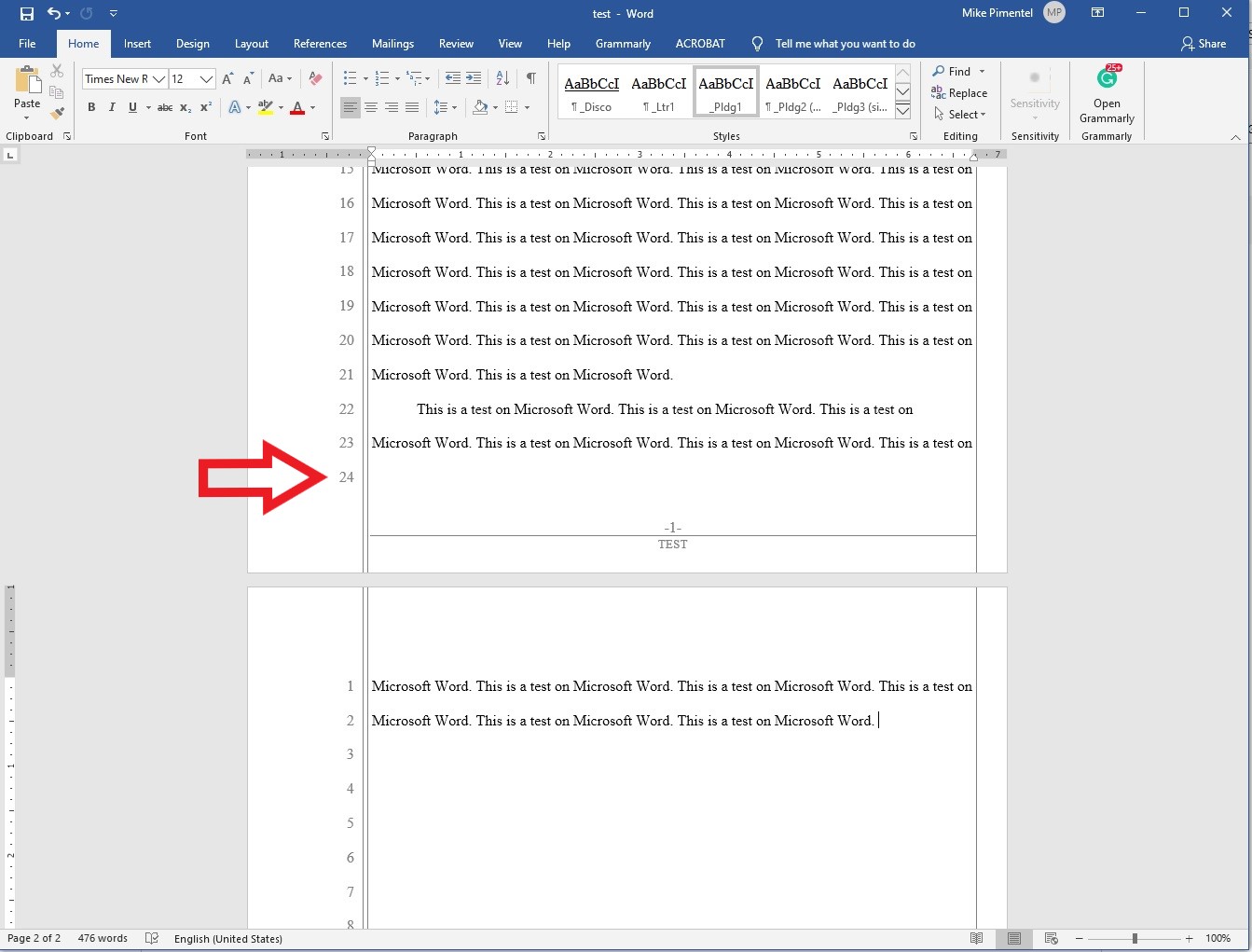This screenshot has width=1252, height=952.
Task: Open Font dialog launcher
Action: tap(325, 136)
